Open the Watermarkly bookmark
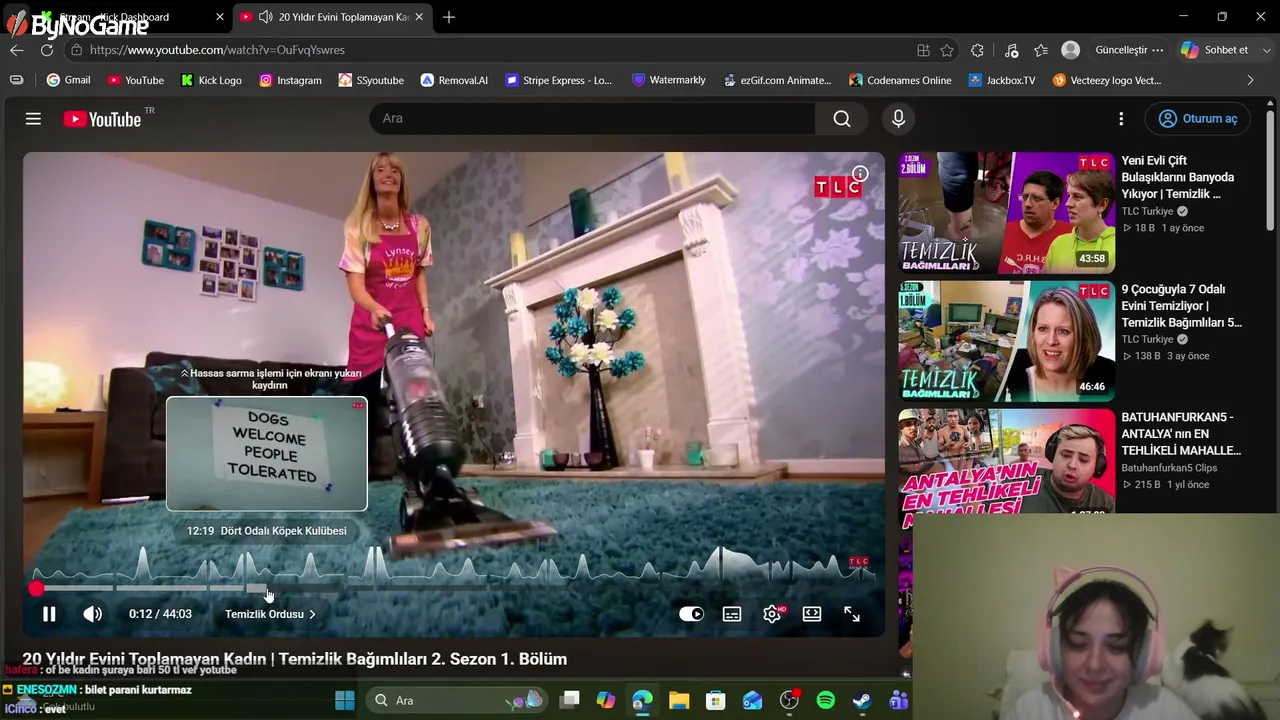This screenshot has height=720, width=1280. click(x=669, y=80)
